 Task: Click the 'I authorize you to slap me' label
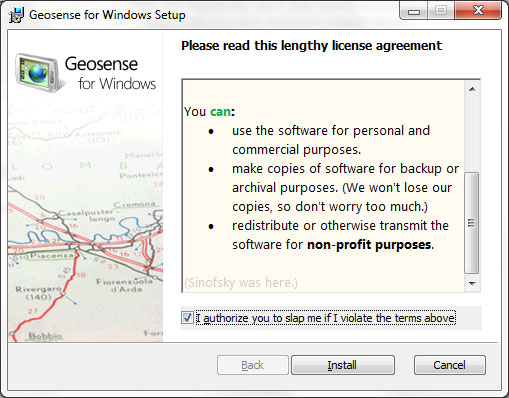[325, 318]
